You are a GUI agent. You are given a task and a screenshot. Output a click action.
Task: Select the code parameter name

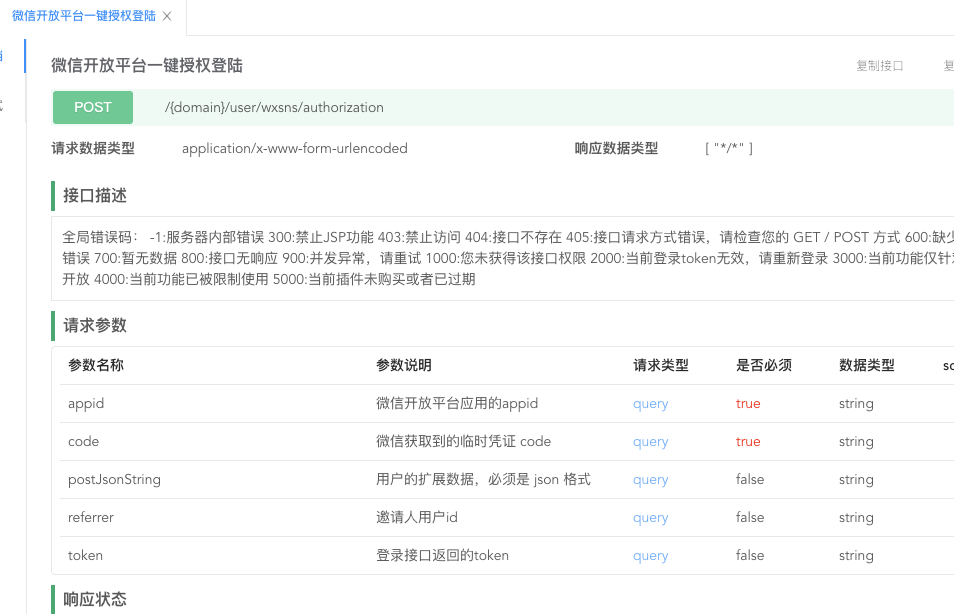click(x=83, y=442)
